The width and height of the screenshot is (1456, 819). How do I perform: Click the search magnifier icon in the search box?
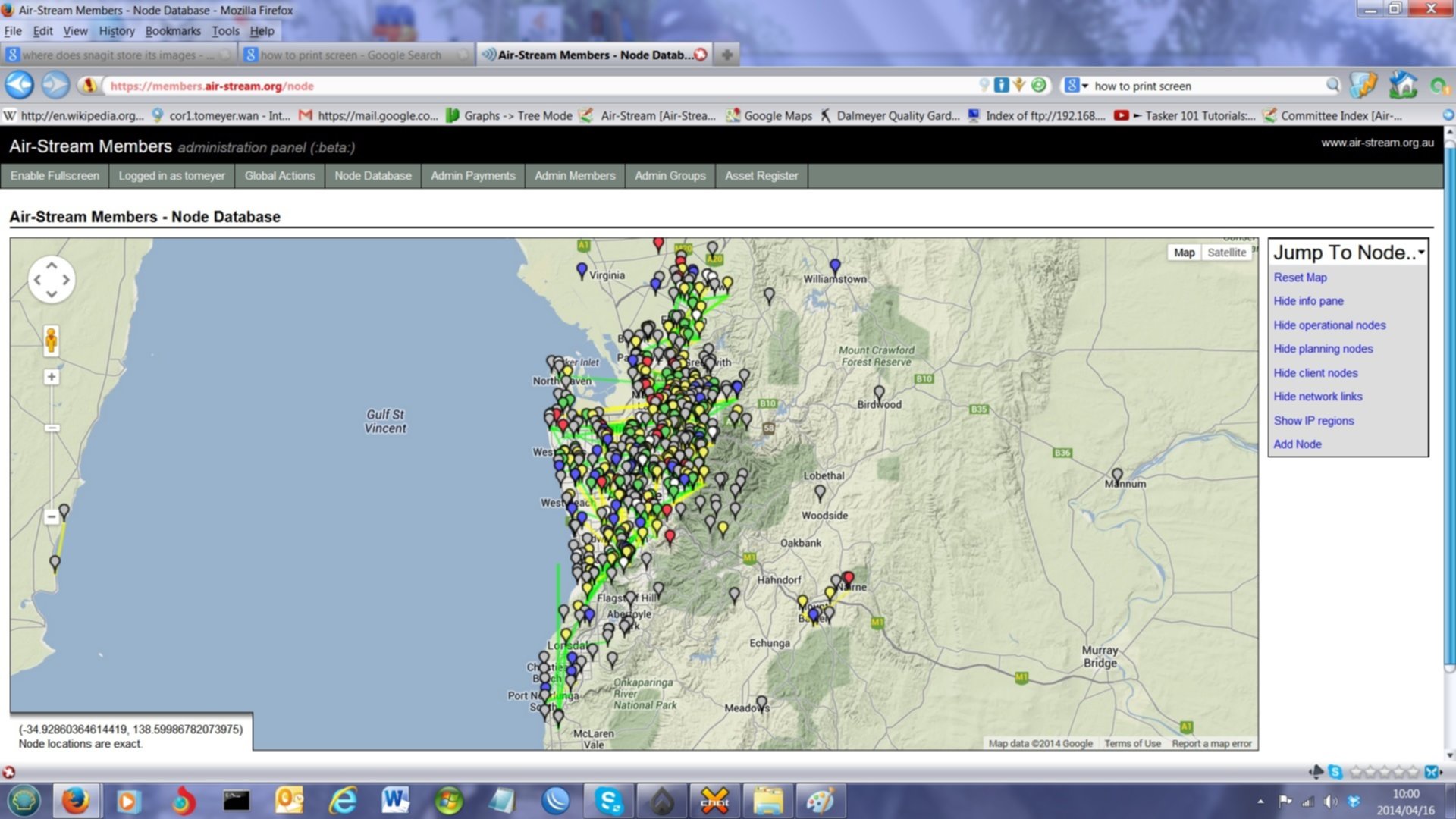click(x=1332, y=86)
